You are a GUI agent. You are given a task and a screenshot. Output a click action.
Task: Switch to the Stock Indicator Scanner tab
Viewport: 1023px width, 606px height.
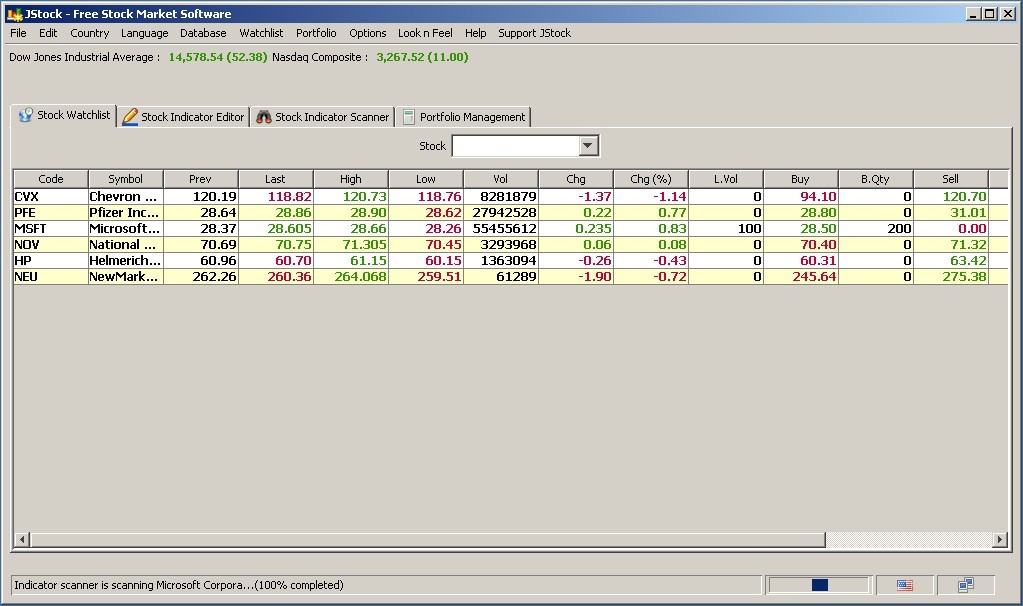pos(323,117)
